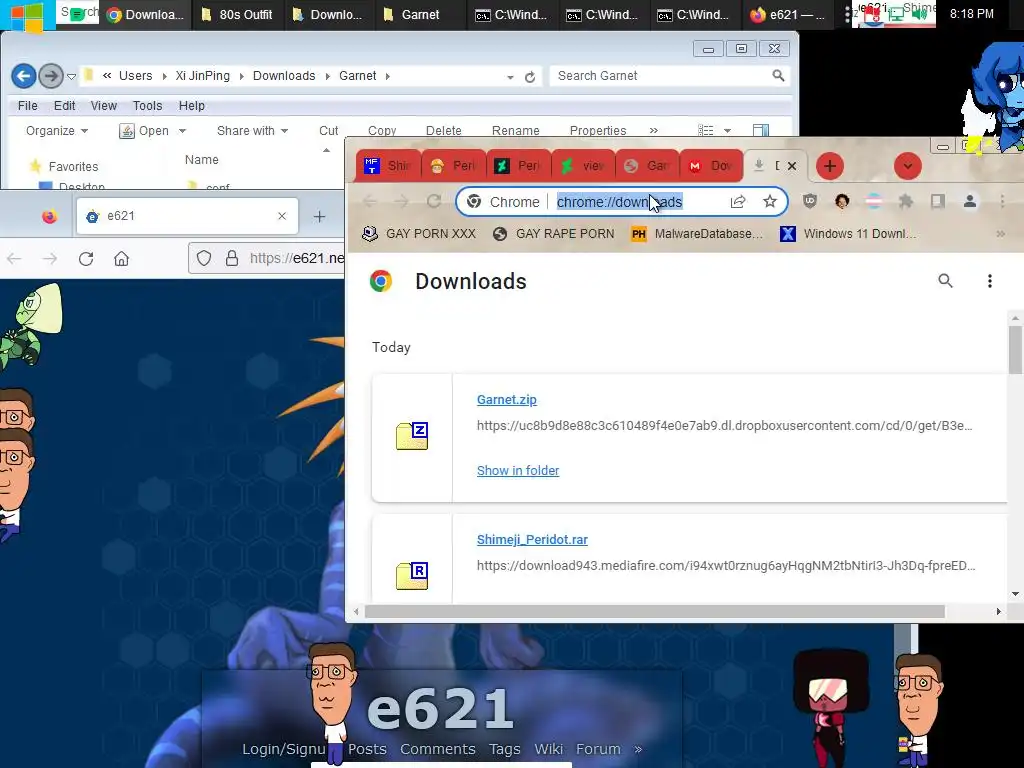Image resolution: width=1024 pixels, height=768 pixels.
Task: Open Chrome extensions puzzle icon
Action: coord(906,201)
